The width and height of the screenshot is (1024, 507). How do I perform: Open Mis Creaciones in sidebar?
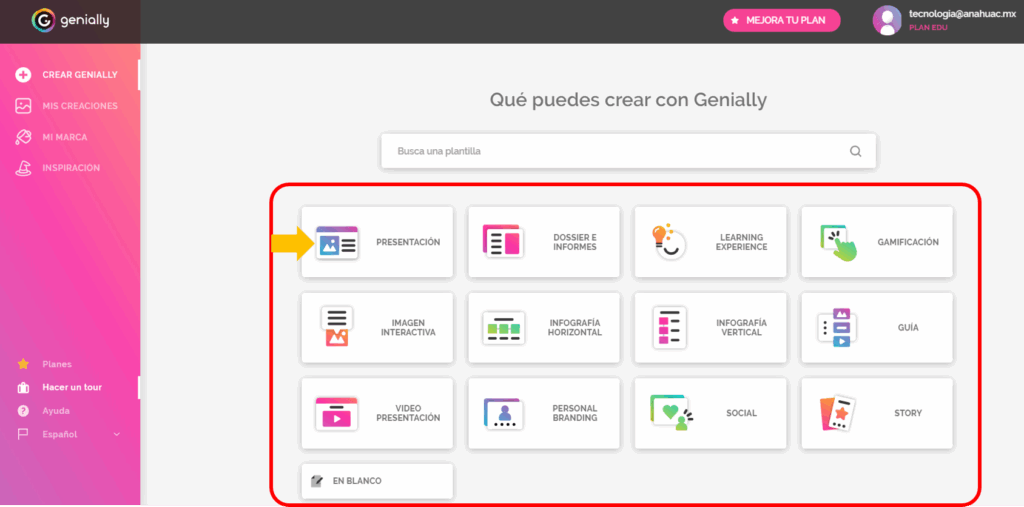pos(79,106)
